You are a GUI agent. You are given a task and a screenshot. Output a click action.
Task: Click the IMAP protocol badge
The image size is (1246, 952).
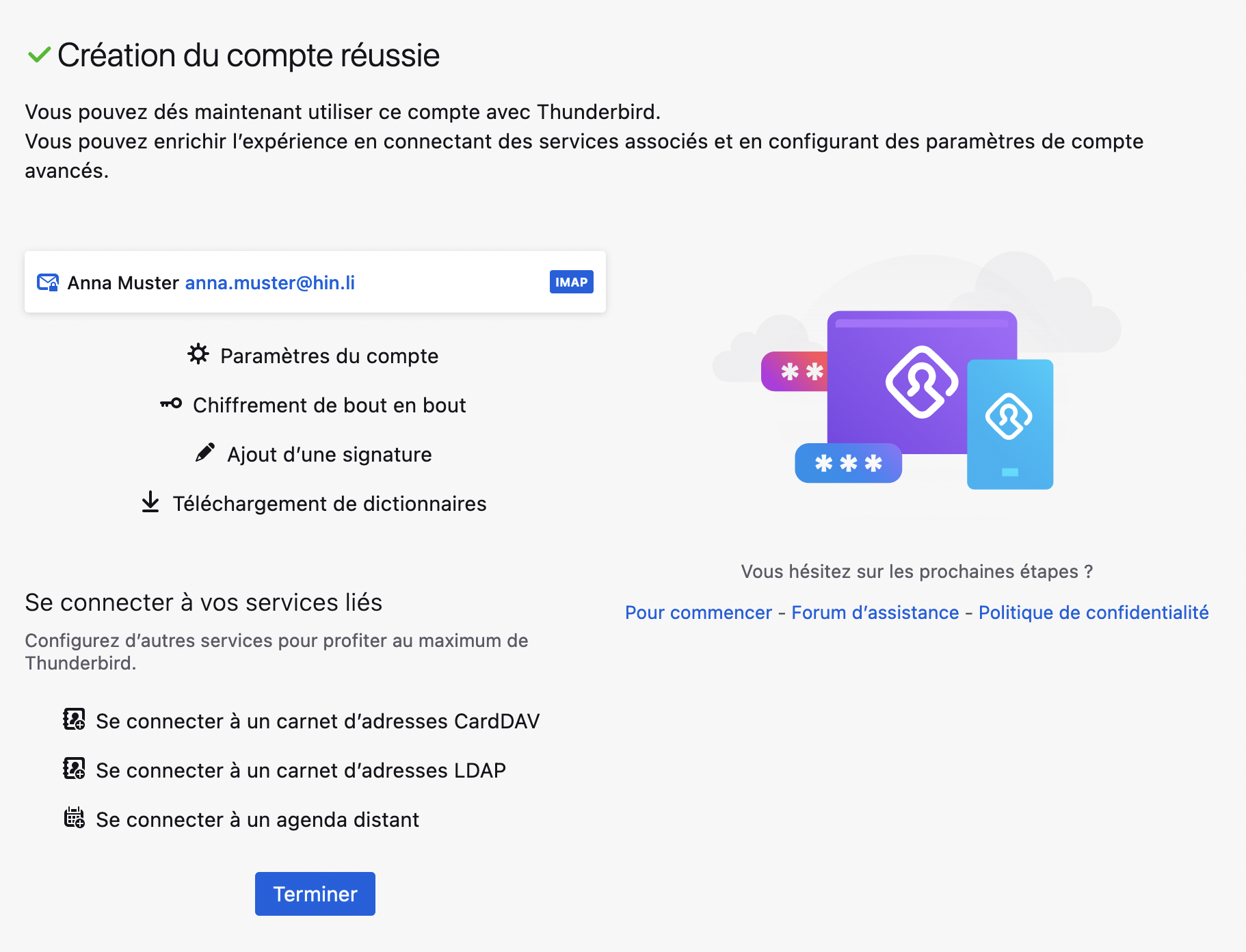(572, 282)
